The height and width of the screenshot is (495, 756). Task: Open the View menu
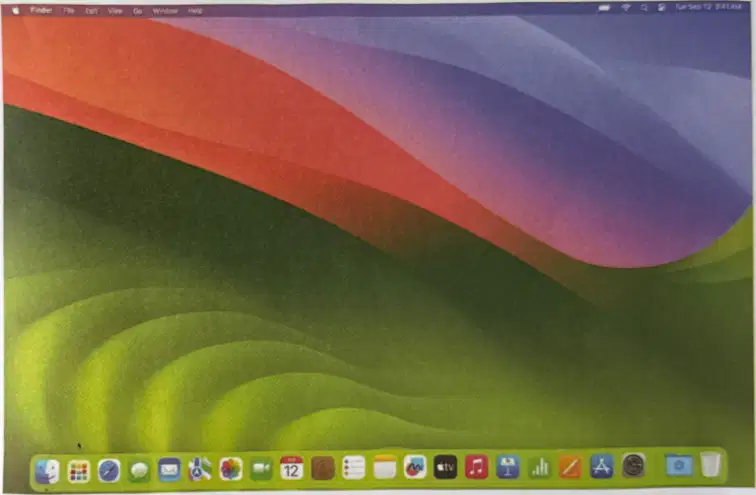(115, 11)
